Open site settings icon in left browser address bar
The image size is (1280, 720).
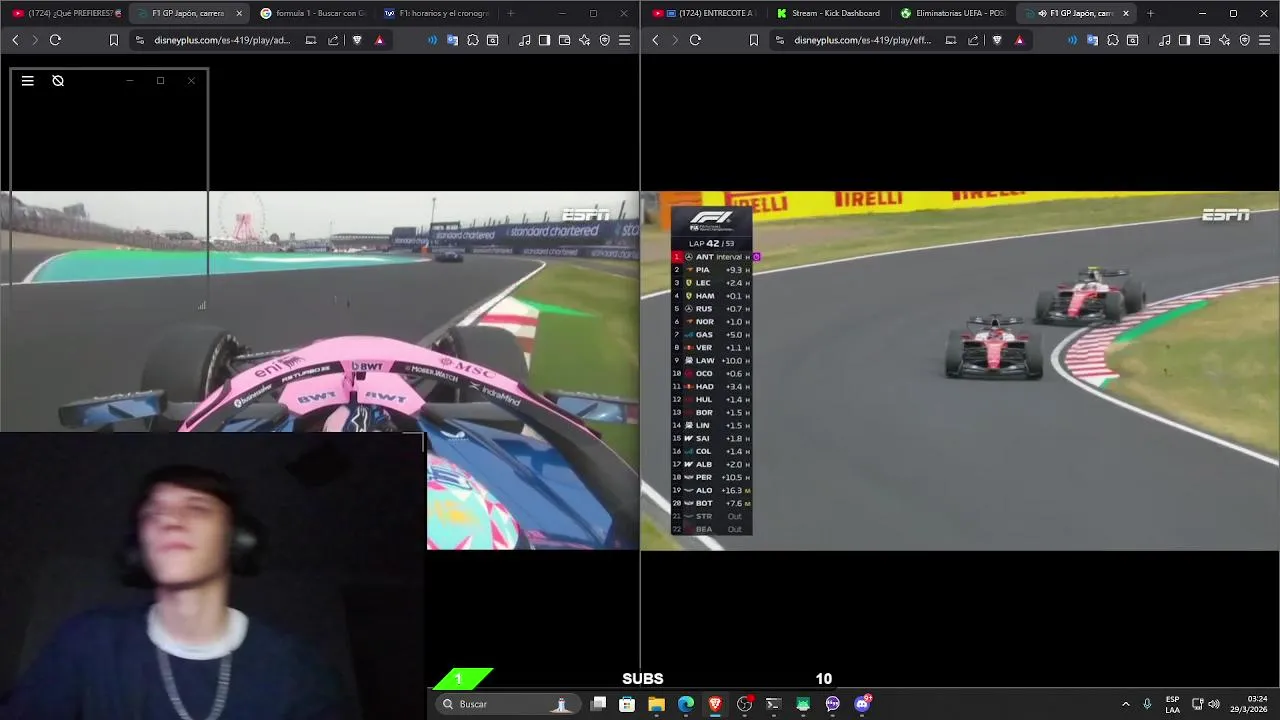pos(140,40)
